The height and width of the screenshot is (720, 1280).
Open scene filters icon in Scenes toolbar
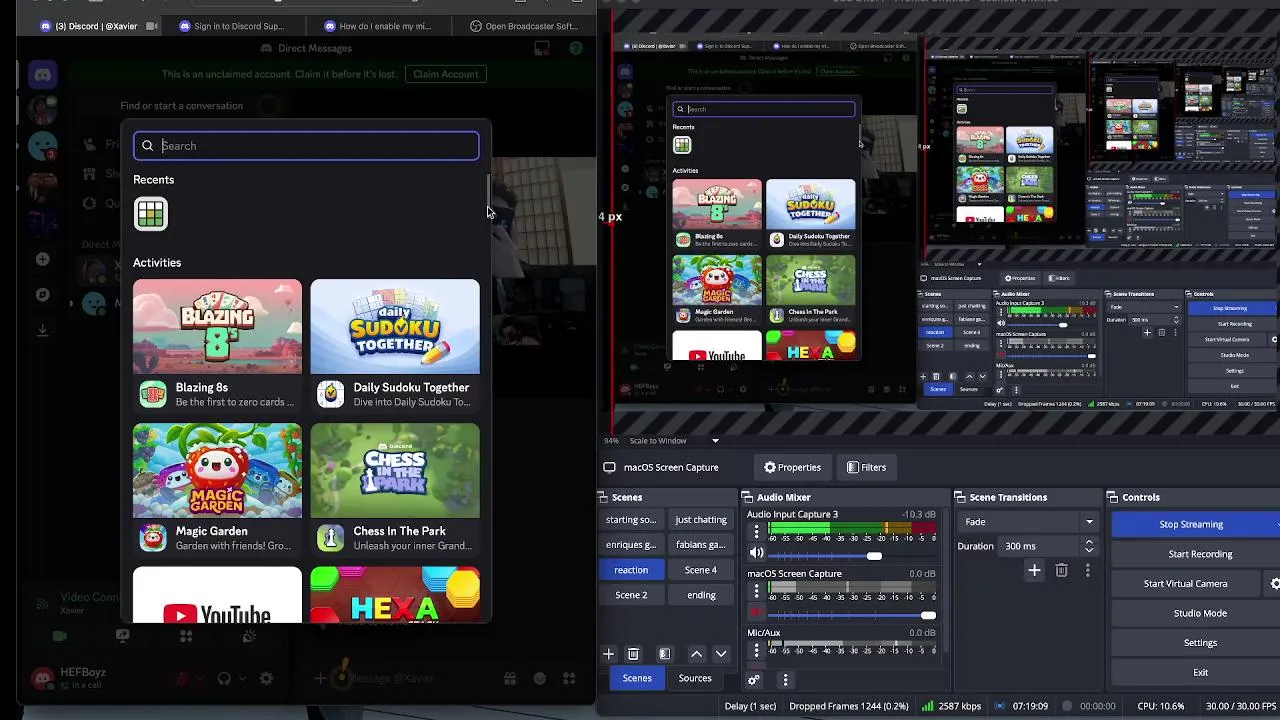tap(665, 654)
